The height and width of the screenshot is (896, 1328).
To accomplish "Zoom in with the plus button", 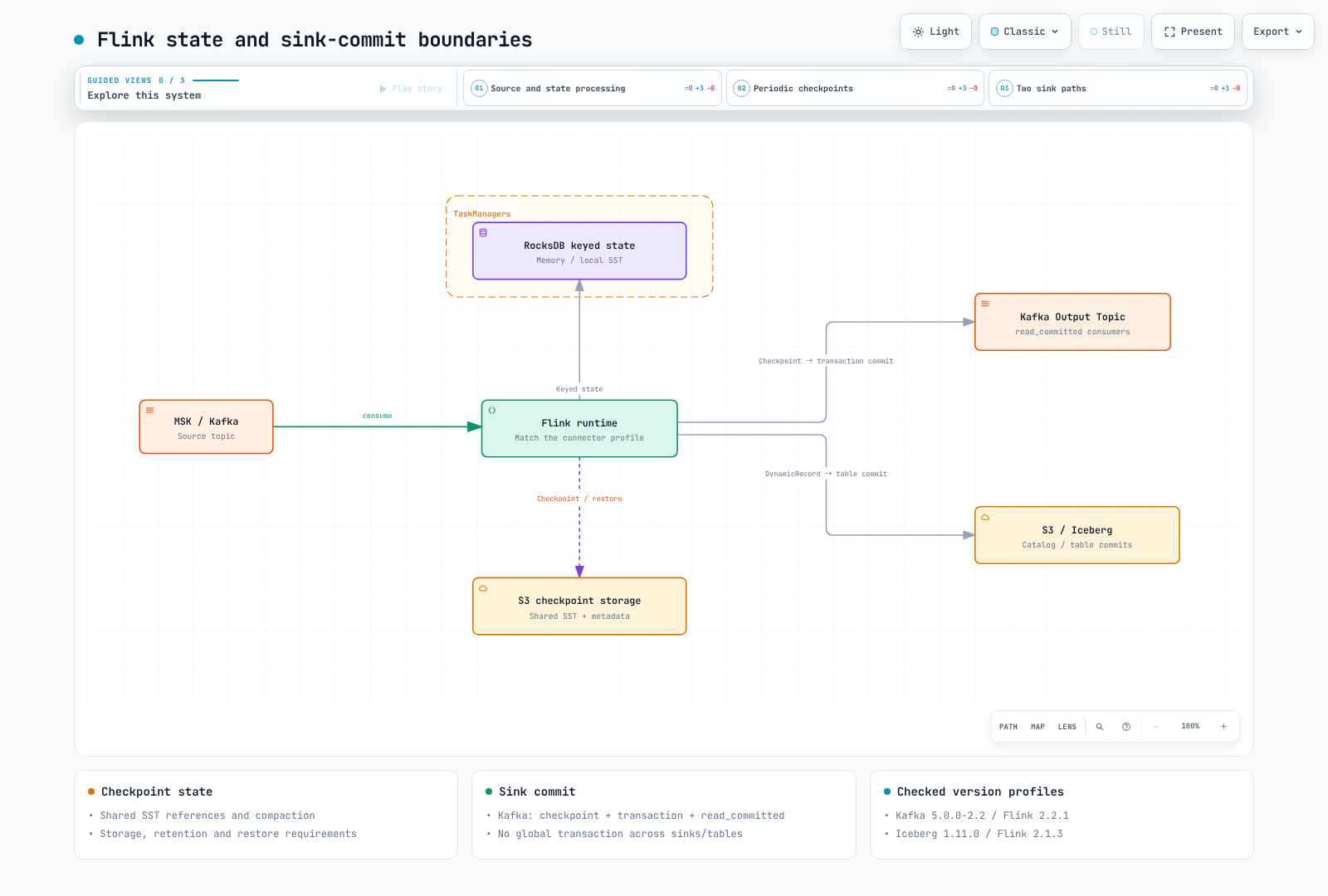I will [x=1223, y=727].
